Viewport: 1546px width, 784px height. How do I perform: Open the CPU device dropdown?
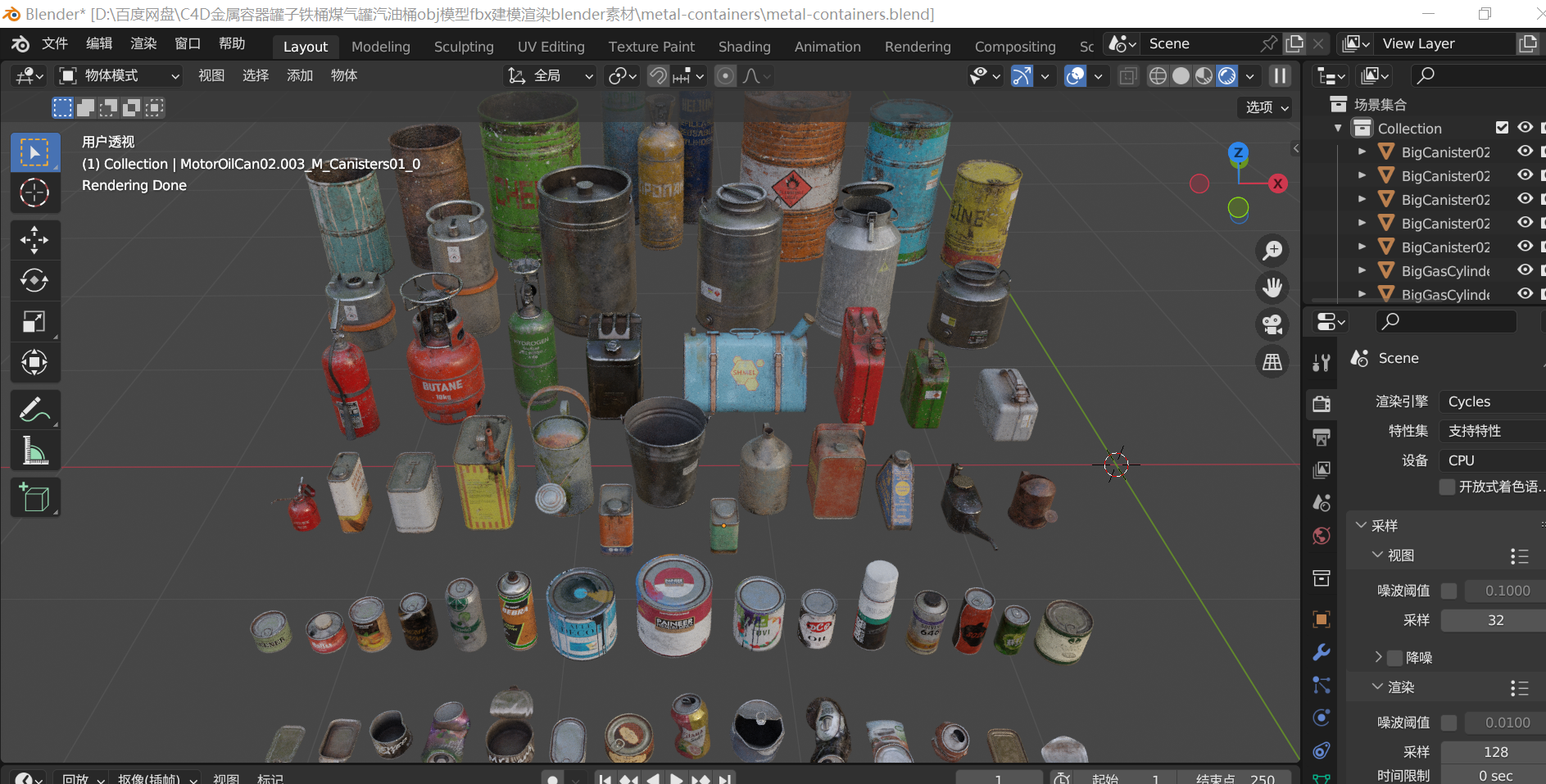1492,460
